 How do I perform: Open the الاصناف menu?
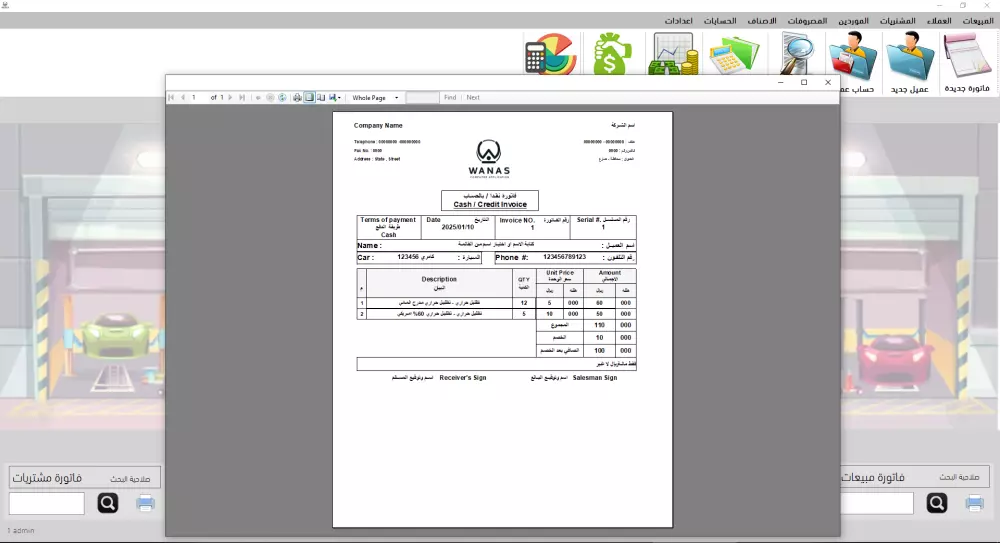click(761, 21)
